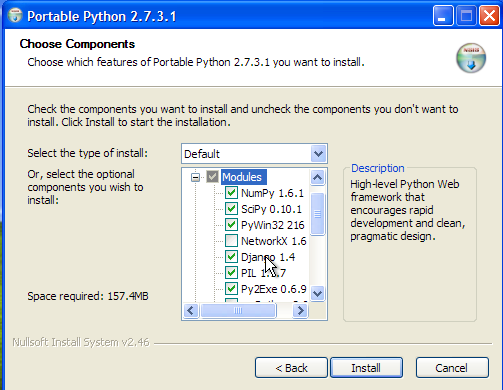Select the NumPy 1.6.1 label

(272, 193)
